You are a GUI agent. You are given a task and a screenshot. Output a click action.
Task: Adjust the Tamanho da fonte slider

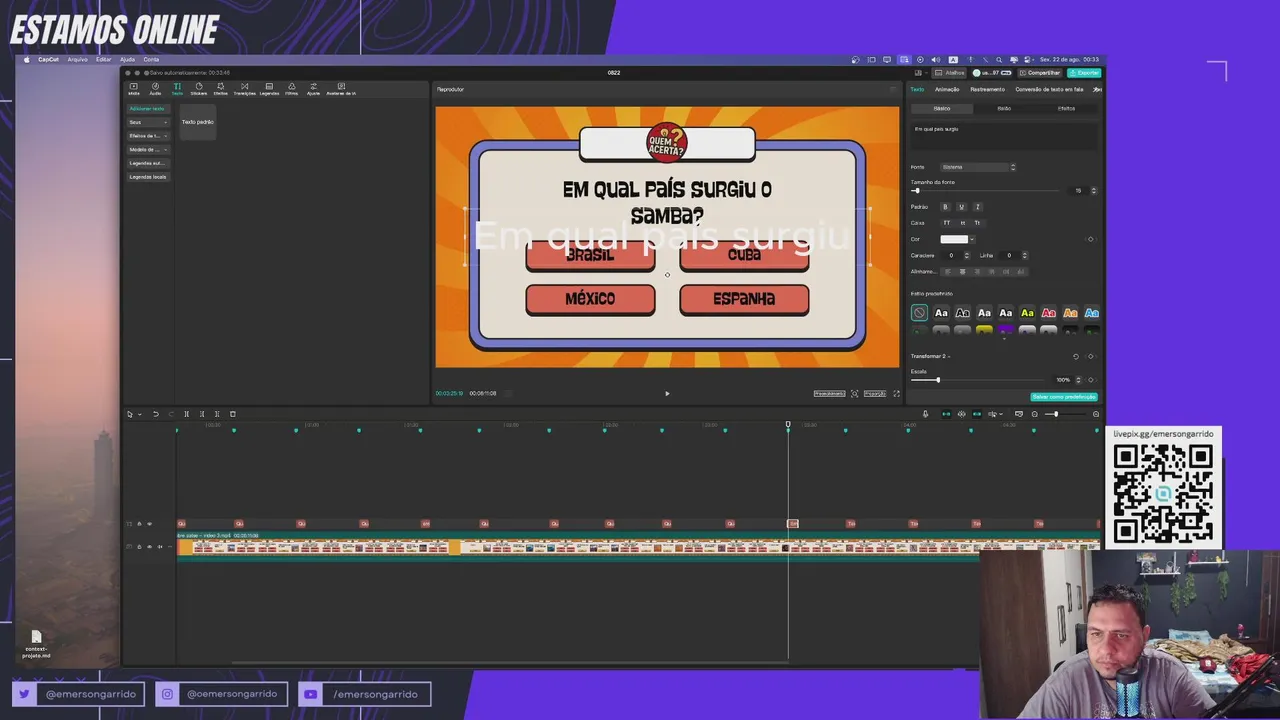[x=986, y=190]
